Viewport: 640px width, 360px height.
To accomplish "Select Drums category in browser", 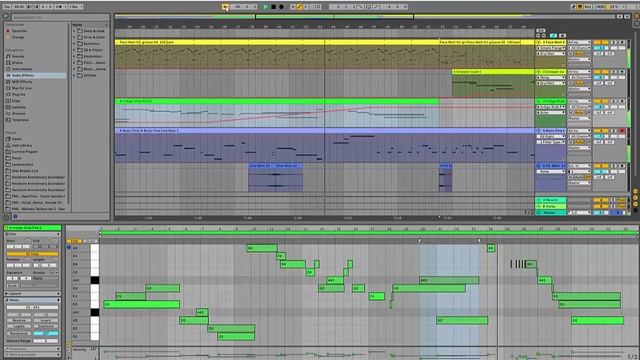I will (x=18, y=63).
